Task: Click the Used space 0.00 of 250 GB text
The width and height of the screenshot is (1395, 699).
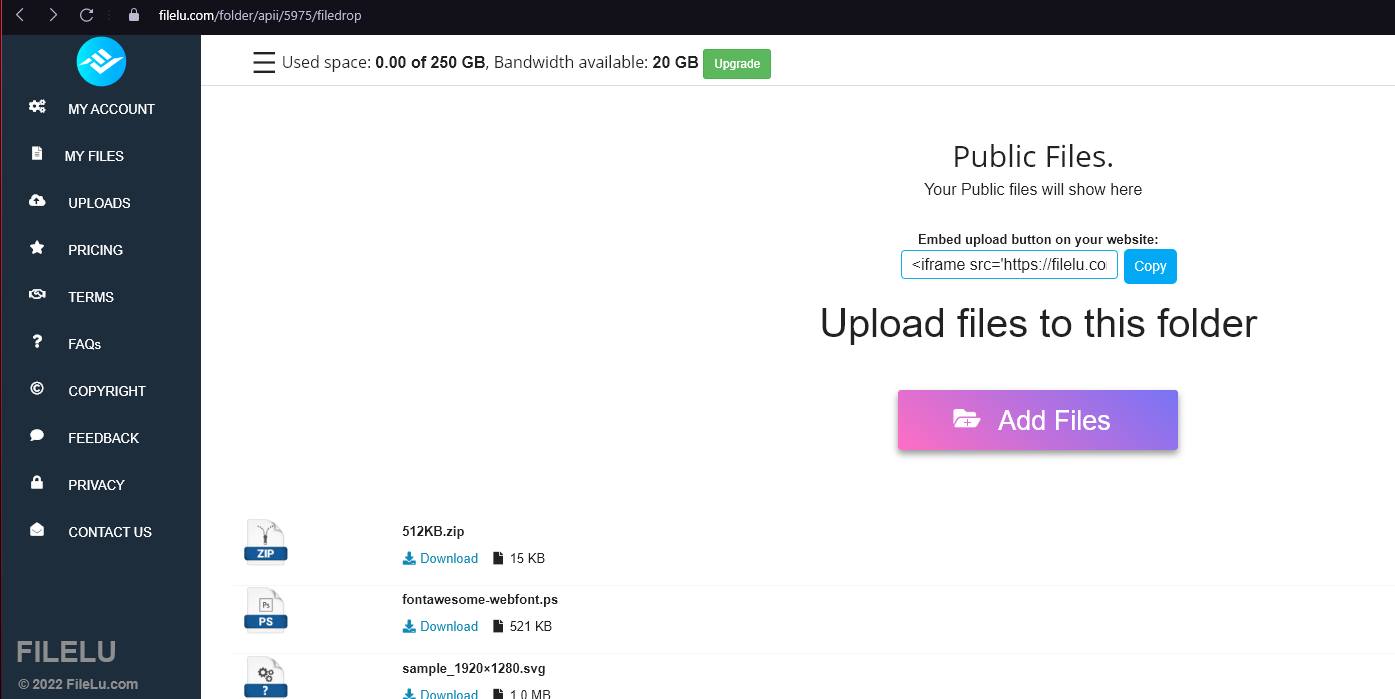Action: pyautogui.click(x=383, y=63)
